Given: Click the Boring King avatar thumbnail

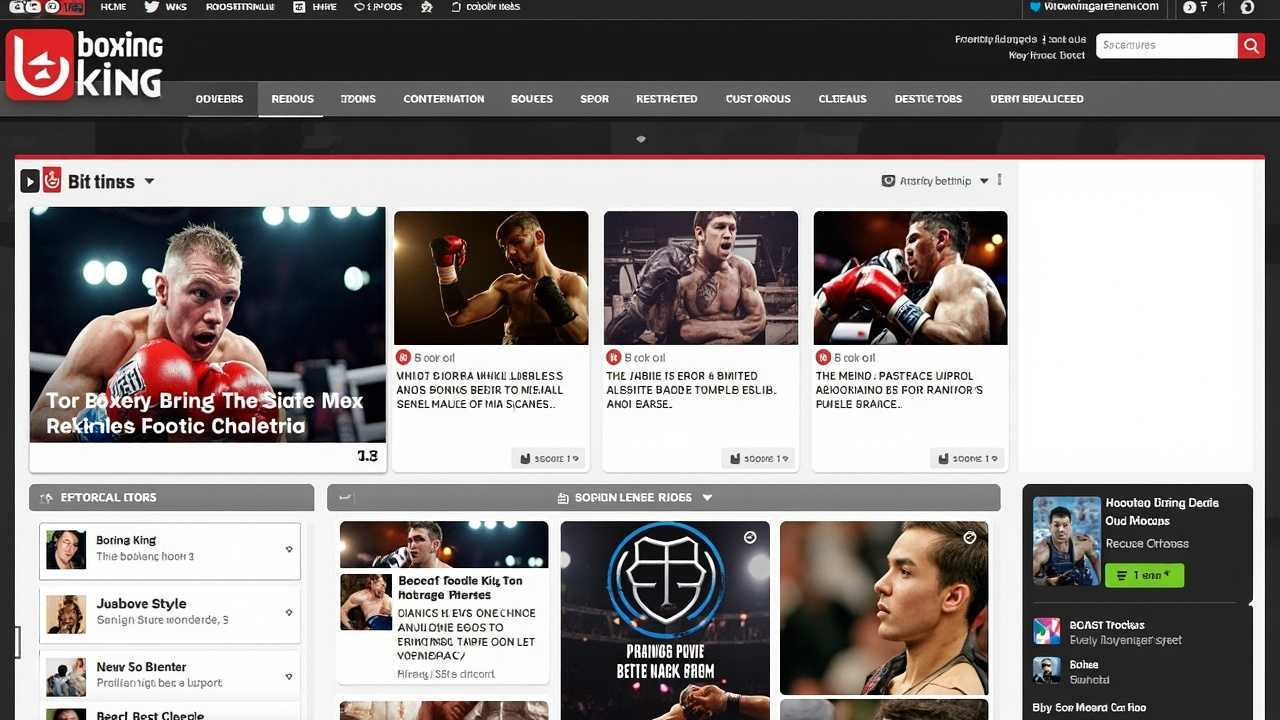Looking at the screenshot, I should coord(66,549).
